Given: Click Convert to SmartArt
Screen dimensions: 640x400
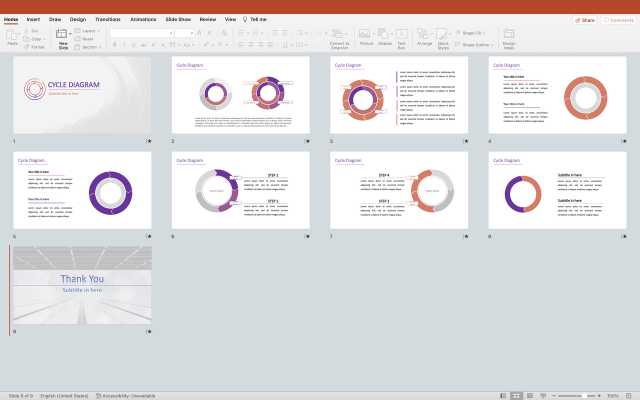Looking at the screenshot, I should tap(340, 36).
